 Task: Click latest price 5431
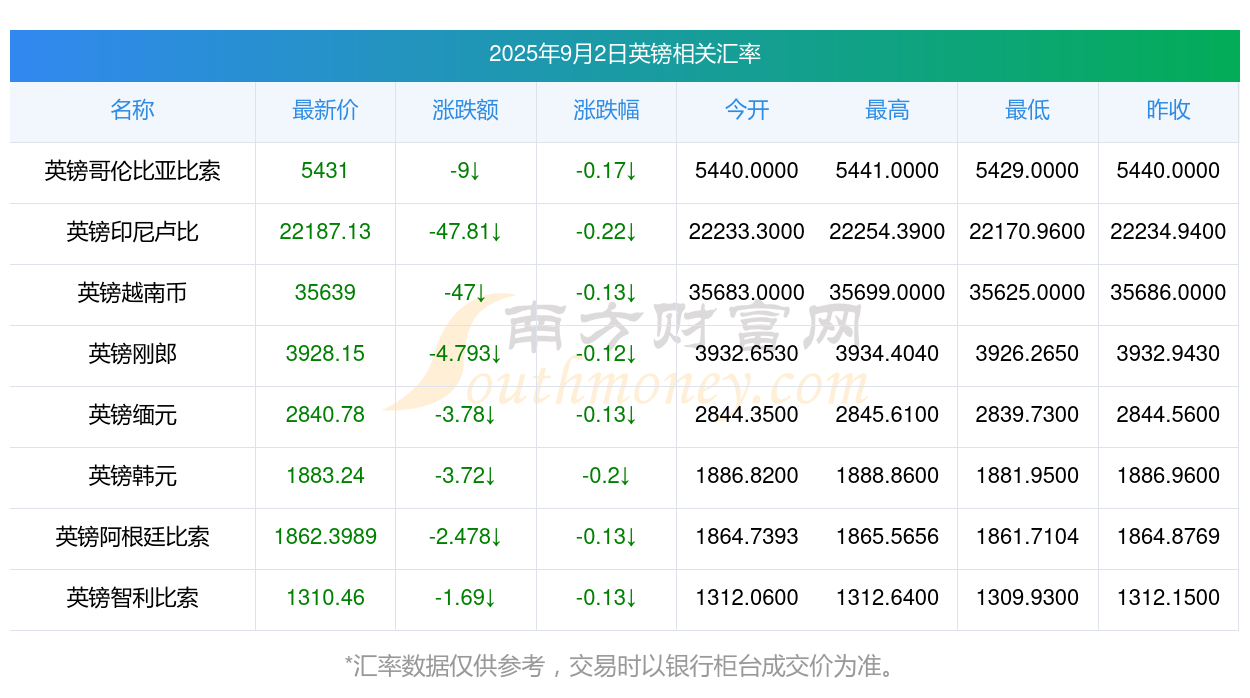click(325, 171)
